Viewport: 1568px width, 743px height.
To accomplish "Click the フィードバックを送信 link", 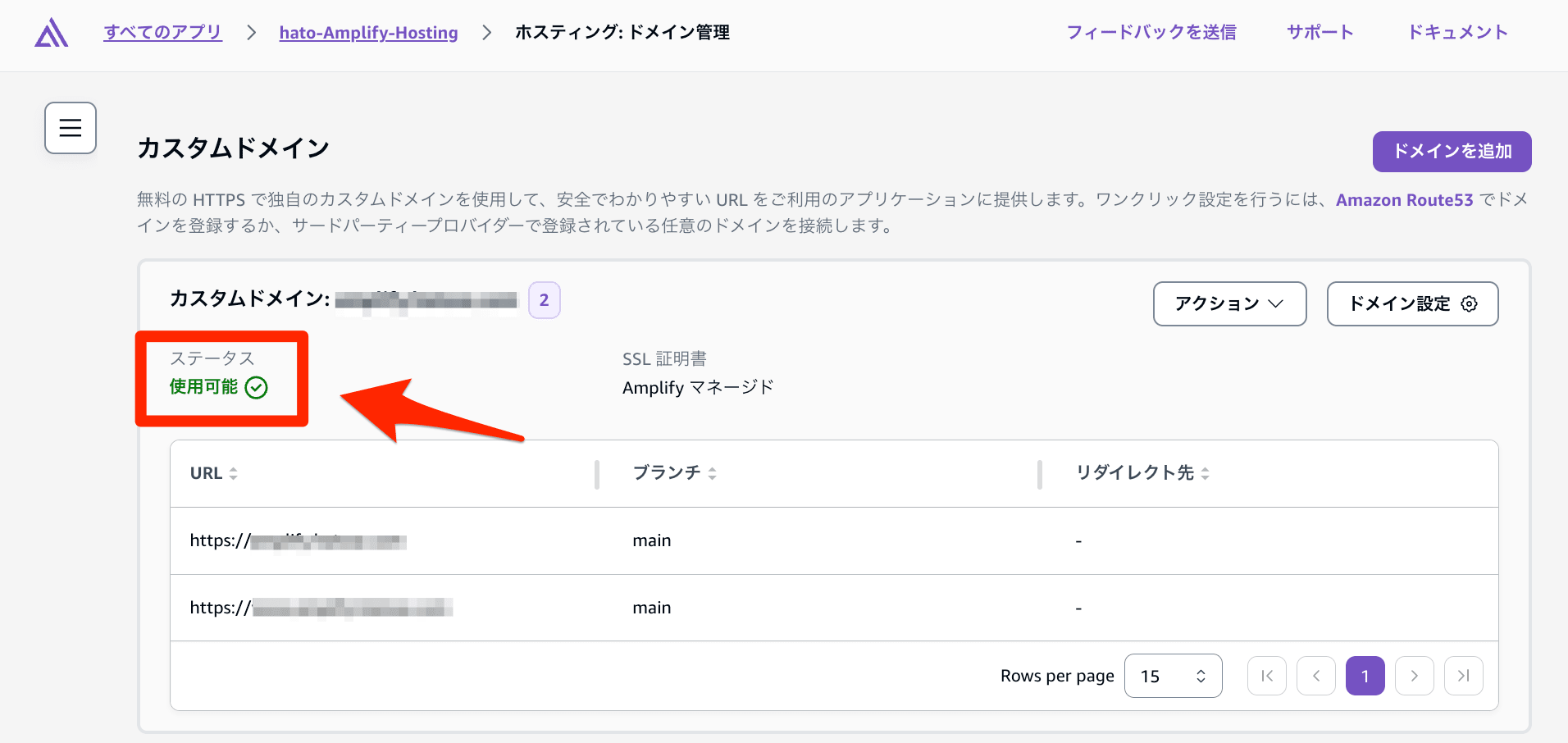I will point(1151,32).
